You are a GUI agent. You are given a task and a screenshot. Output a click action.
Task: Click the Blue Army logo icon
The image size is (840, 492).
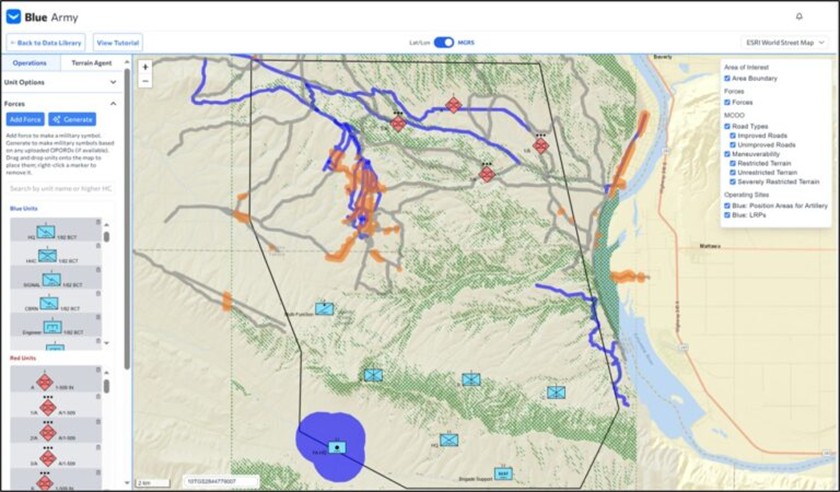click(14, 17)
